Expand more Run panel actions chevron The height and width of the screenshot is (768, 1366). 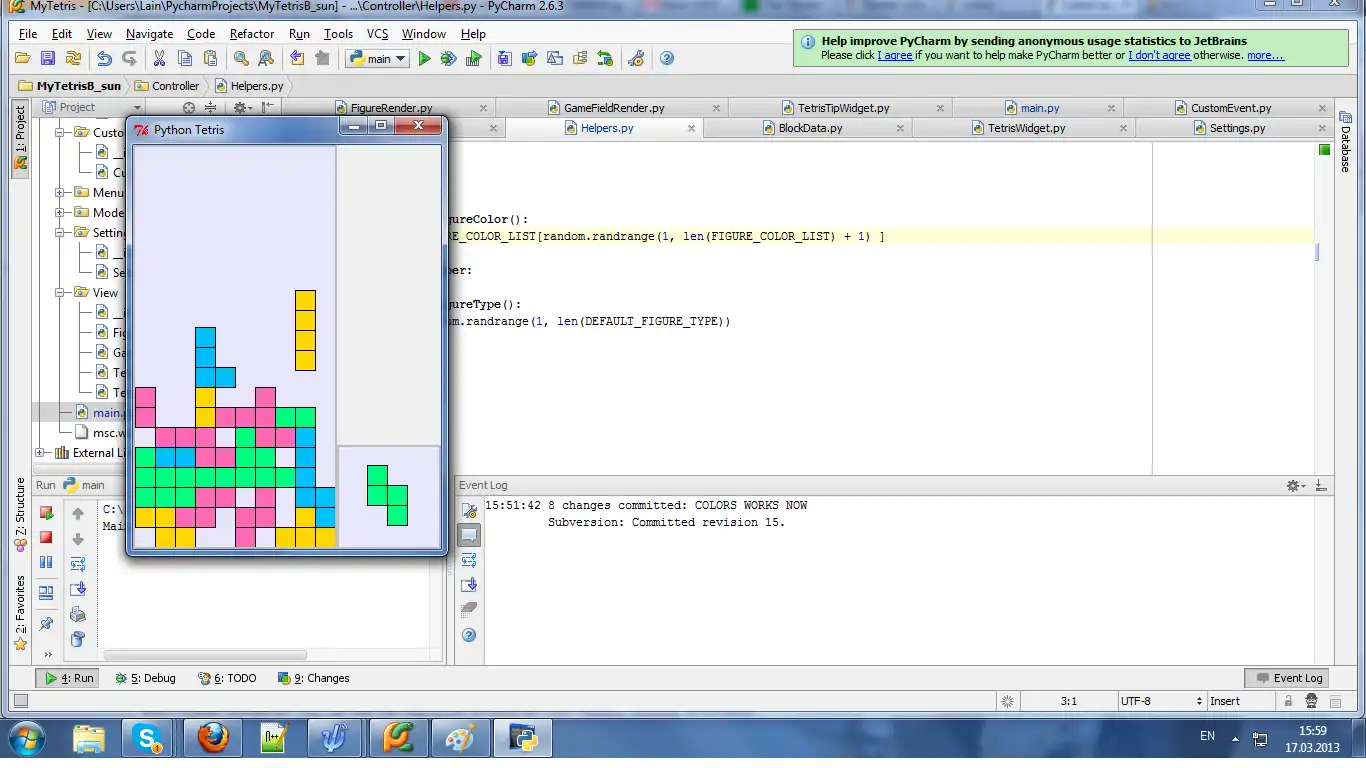click(x=46, y=654)
